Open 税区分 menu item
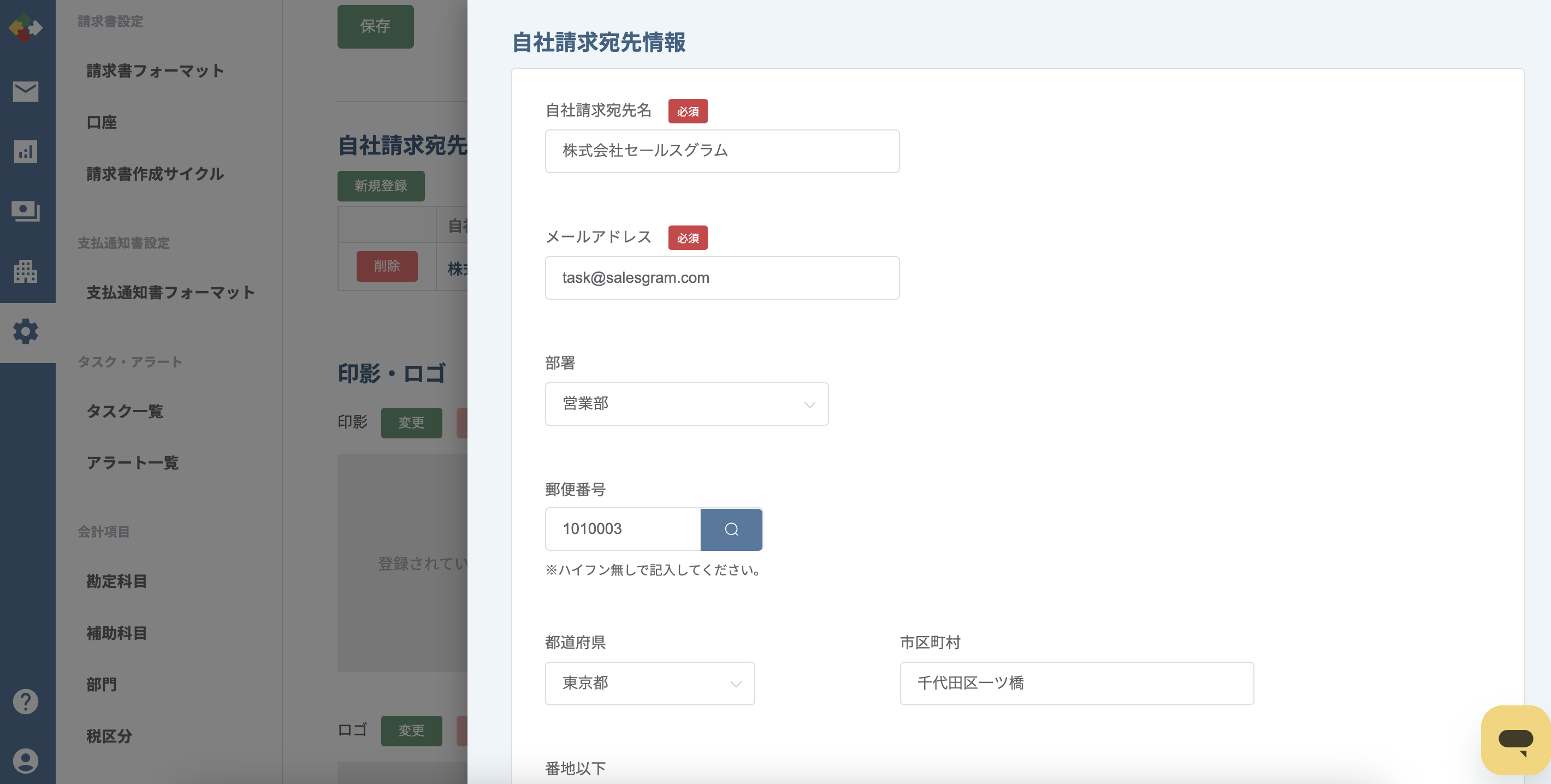This screenshot has width=1551, height=784. click(109, 737)
